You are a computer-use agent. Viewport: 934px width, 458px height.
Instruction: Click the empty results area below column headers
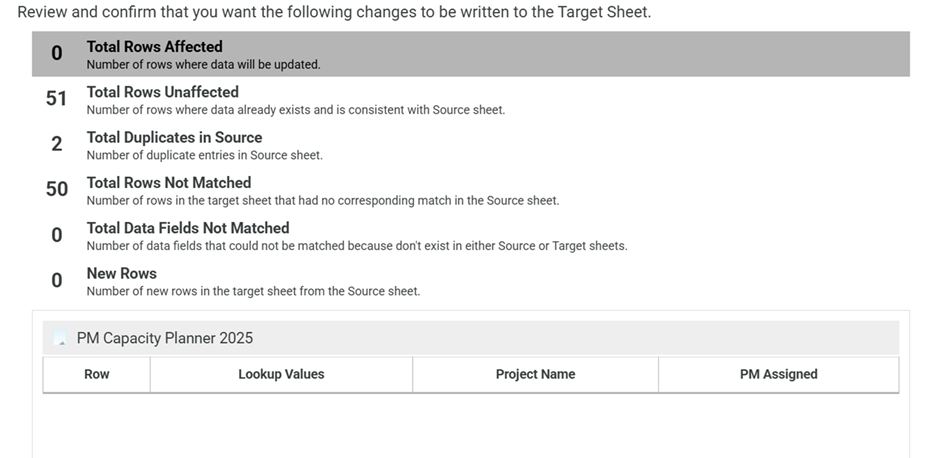471,425
